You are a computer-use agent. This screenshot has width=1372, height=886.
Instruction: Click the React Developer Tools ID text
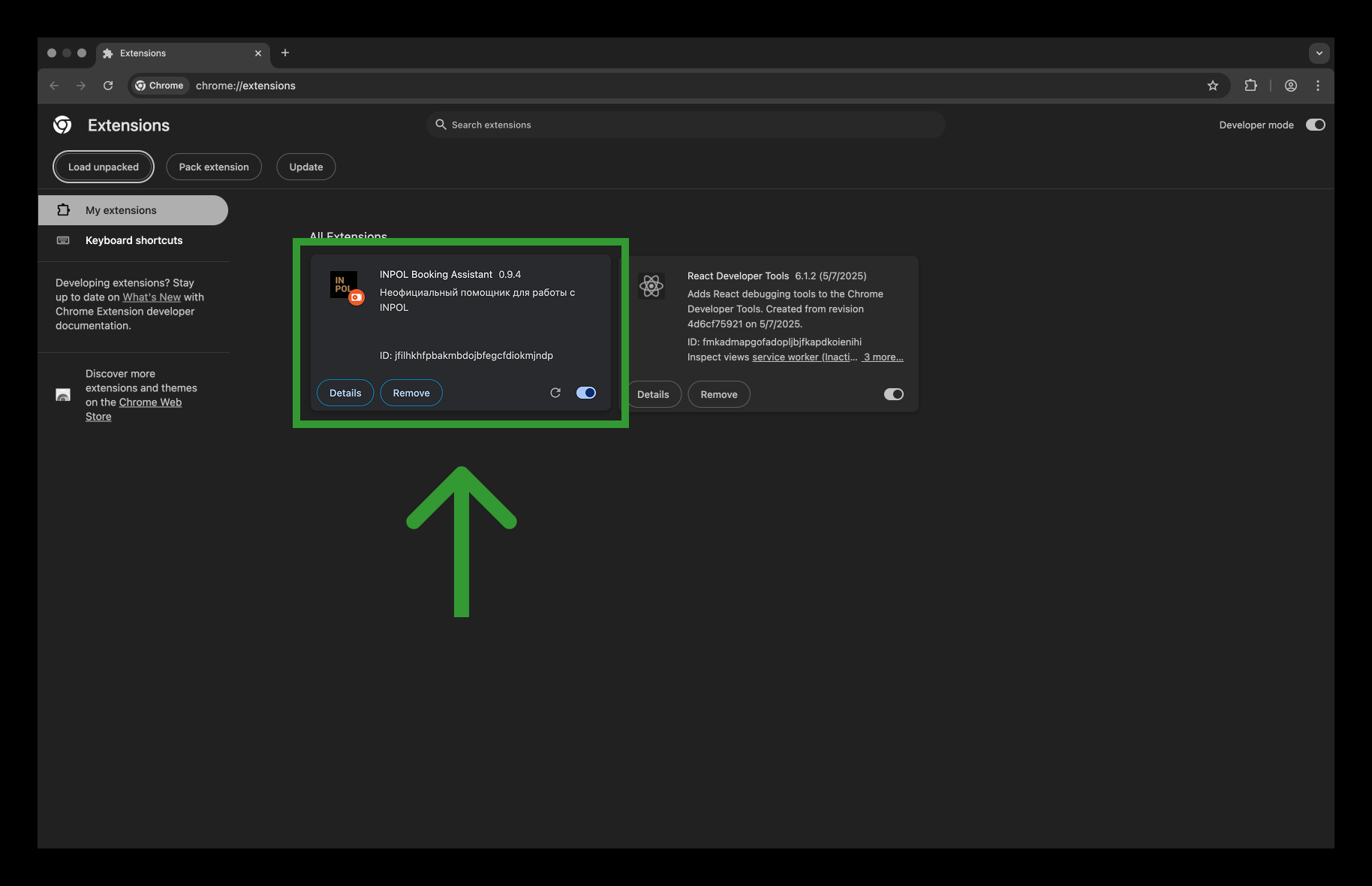[x=775, y=342]
